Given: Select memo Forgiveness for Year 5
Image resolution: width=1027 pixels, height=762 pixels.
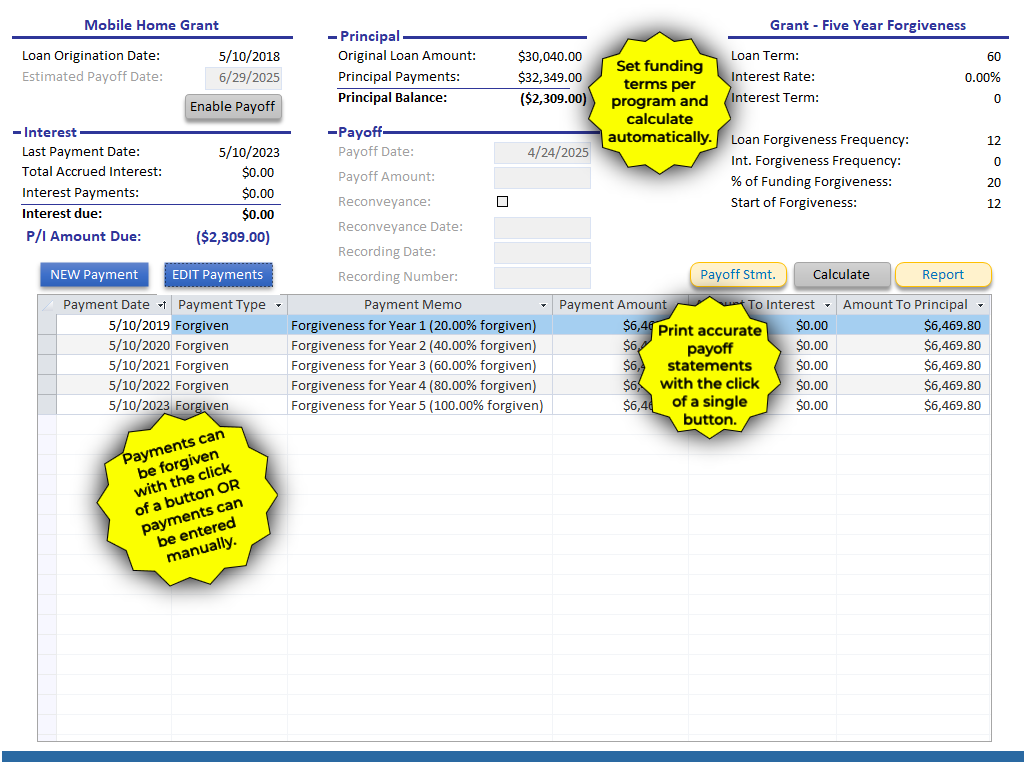Looking at the screenshot, I should pos(420,406).
